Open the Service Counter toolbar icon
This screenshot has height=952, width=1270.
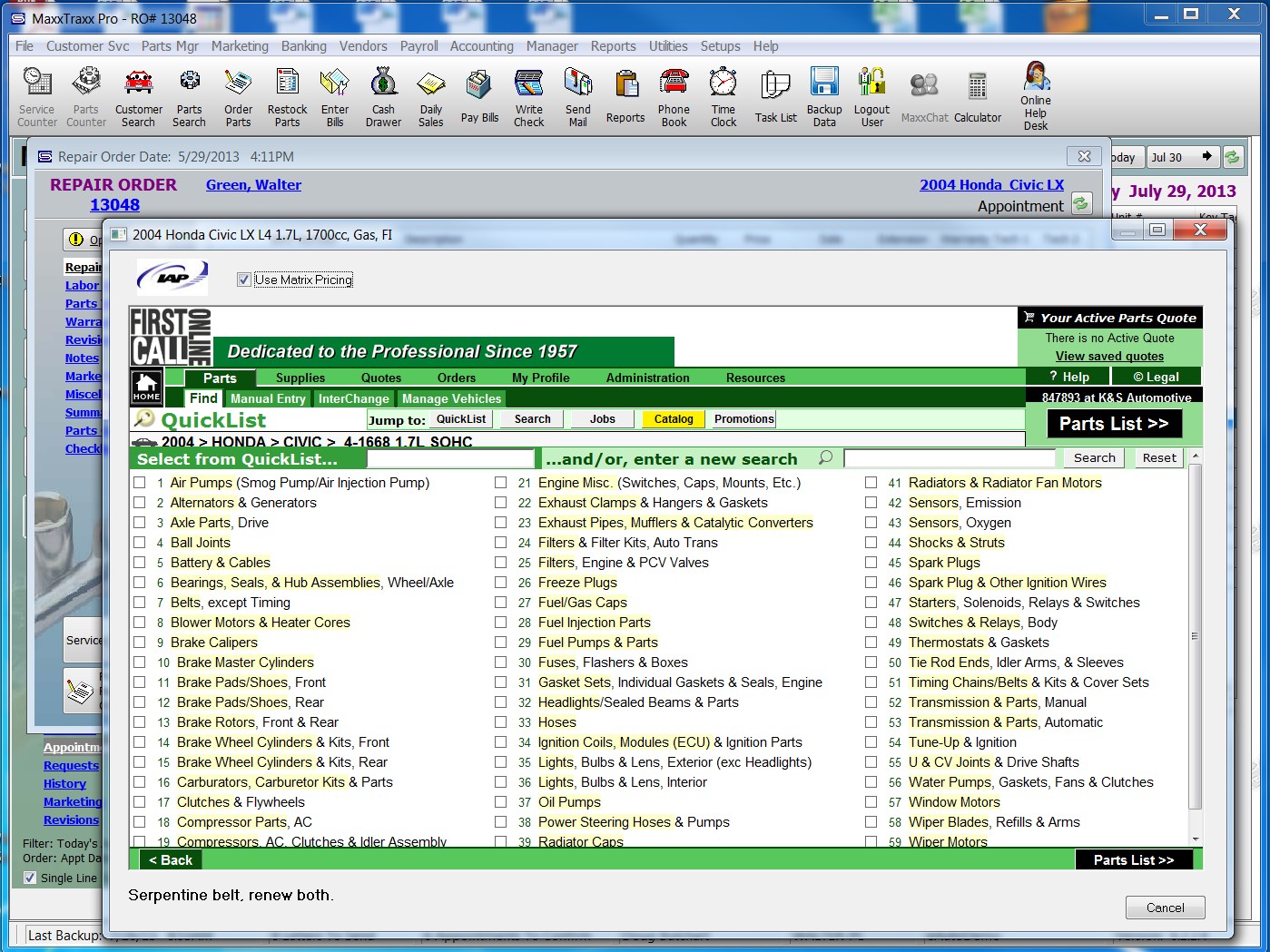(37, 96)
